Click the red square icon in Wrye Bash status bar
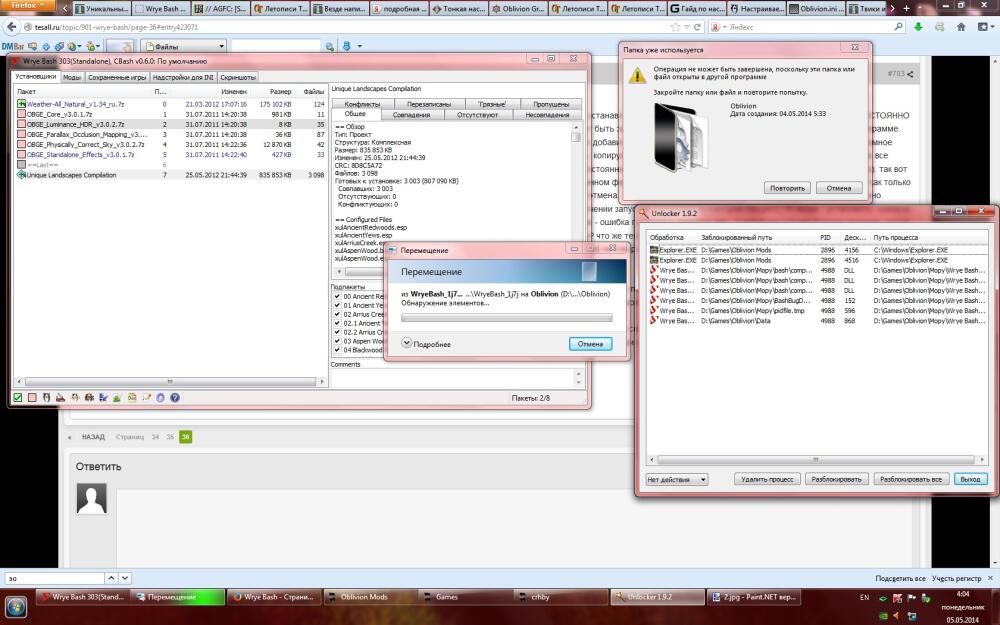 (32, 398)
